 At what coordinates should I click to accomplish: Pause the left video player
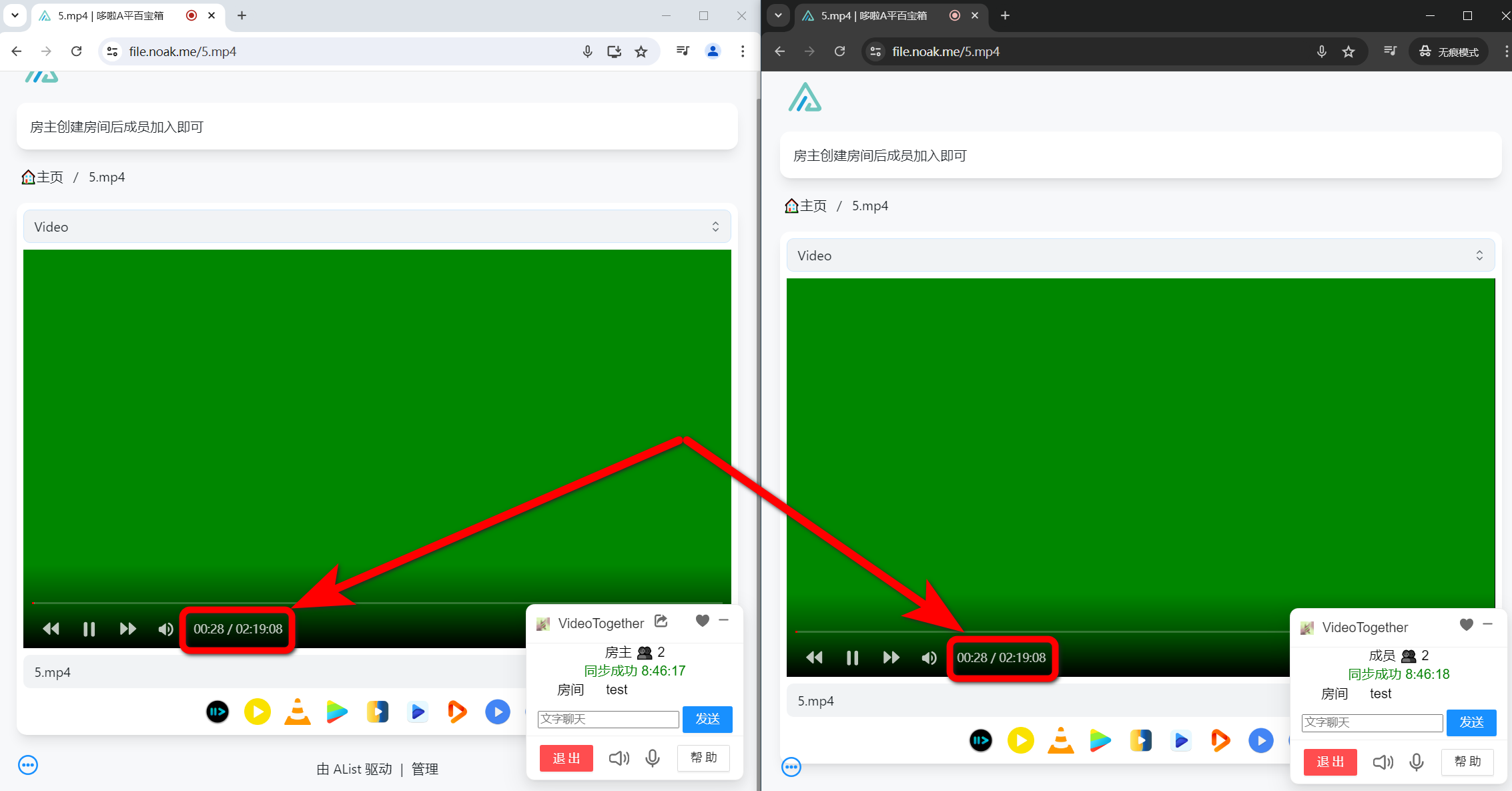(89, 629)
